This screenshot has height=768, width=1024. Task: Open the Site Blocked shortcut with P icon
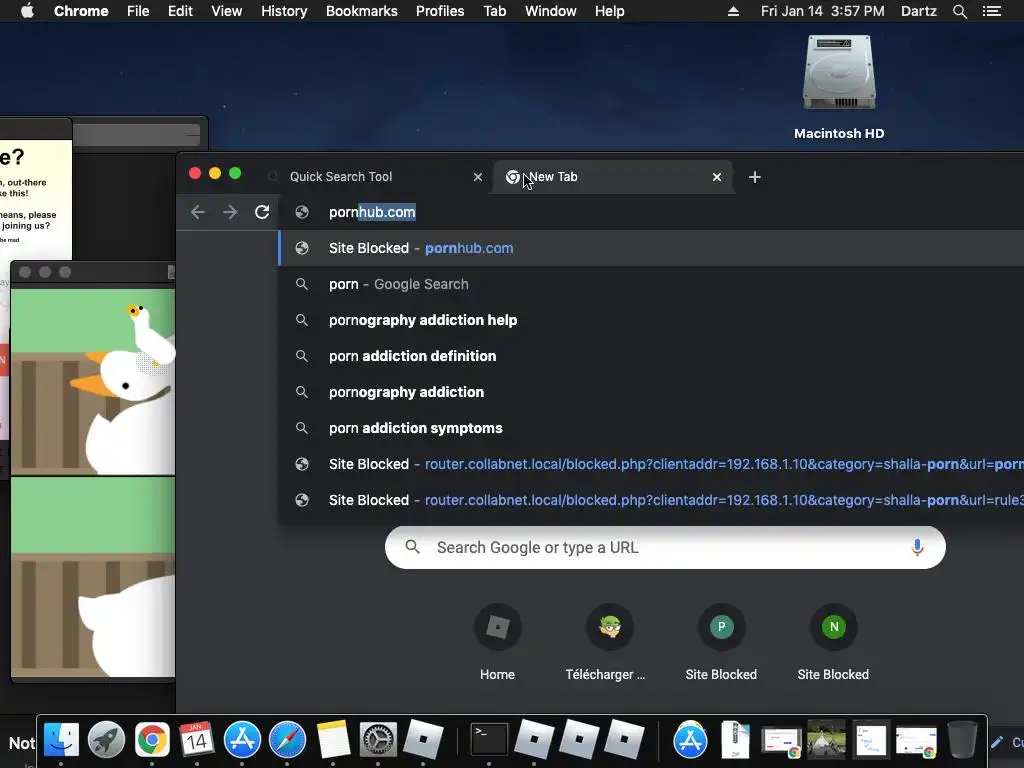pyautogui.click(x=721, y=643)
